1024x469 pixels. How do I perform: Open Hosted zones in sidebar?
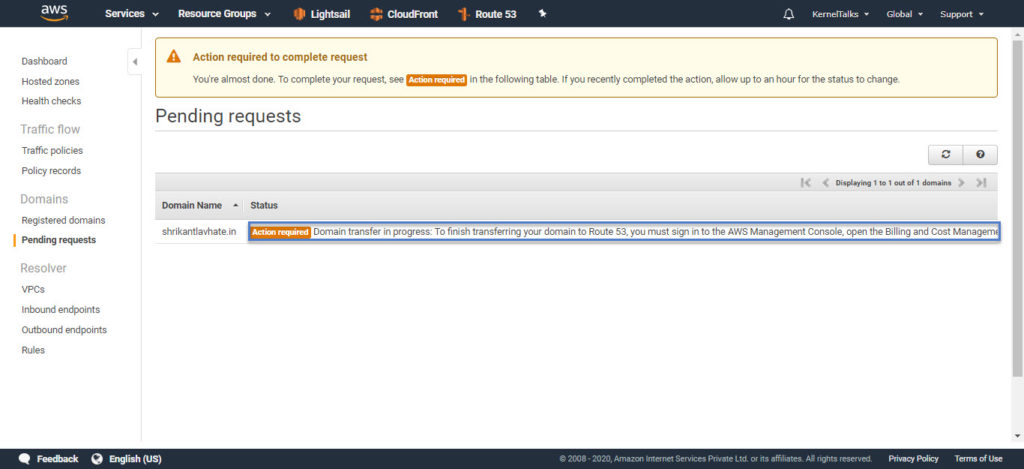click(x=50, y=81)
